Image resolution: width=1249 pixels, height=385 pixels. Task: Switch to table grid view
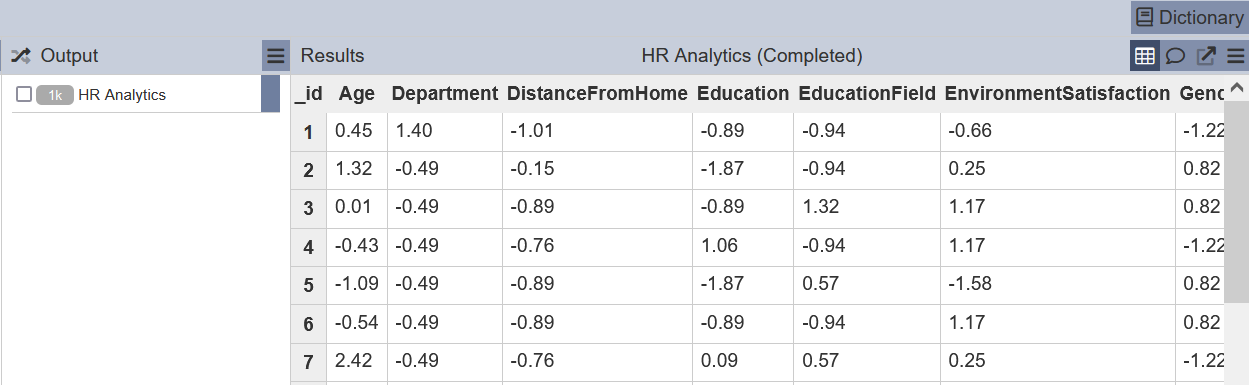click(1145, 56)
